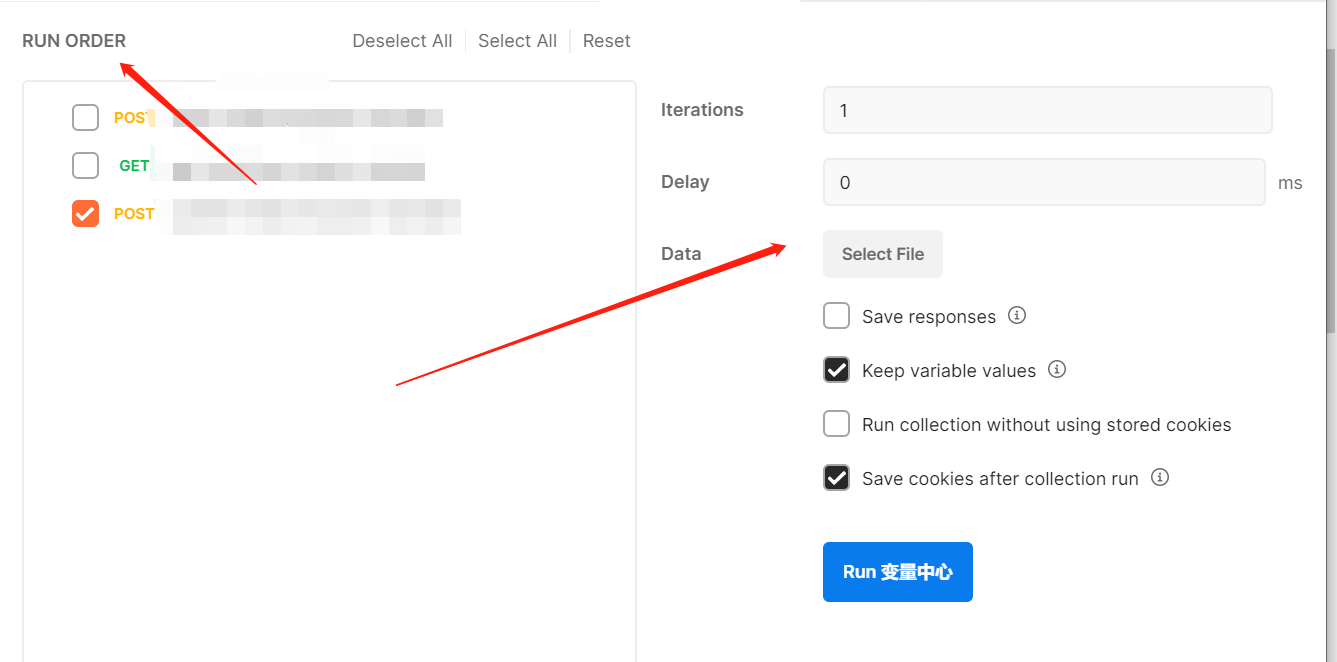Screen dimensions: 1337x662
Task: Click Select All in run order
Action: point(517,41)
